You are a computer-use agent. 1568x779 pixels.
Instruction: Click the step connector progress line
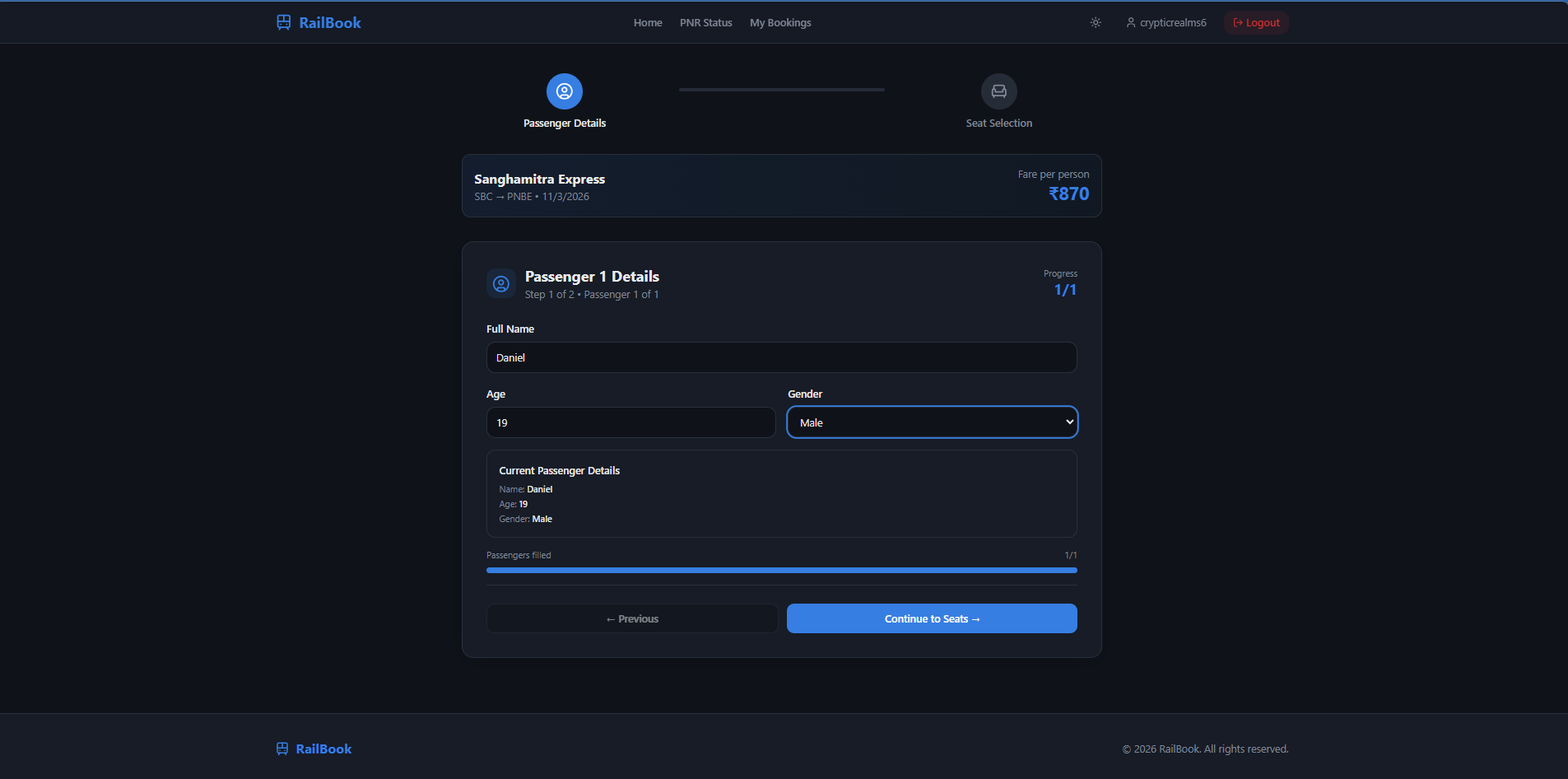click(x=782, y=90)
